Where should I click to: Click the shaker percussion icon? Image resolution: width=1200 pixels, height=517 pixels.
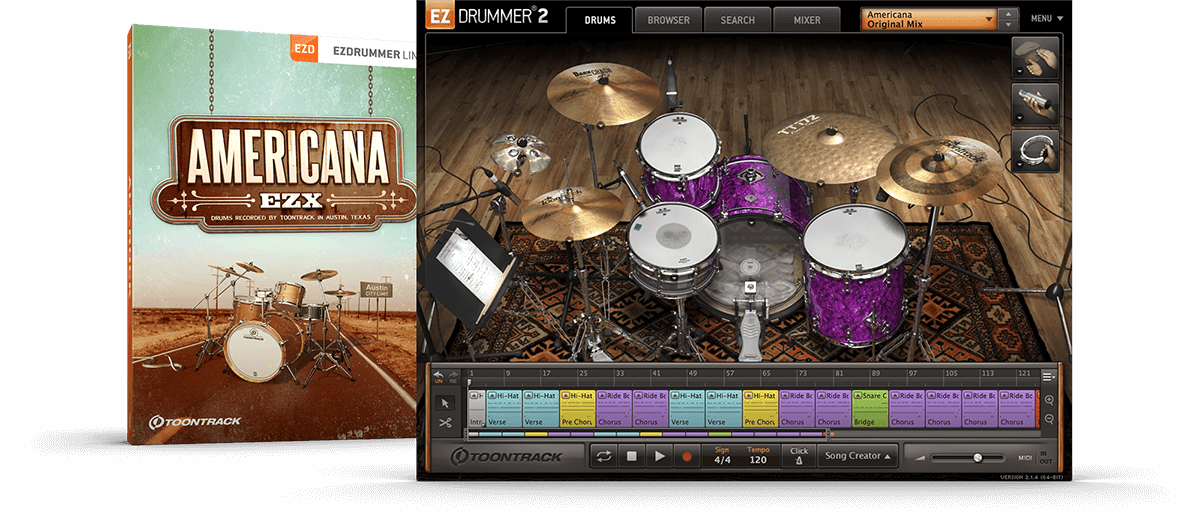coord(1035,105)
